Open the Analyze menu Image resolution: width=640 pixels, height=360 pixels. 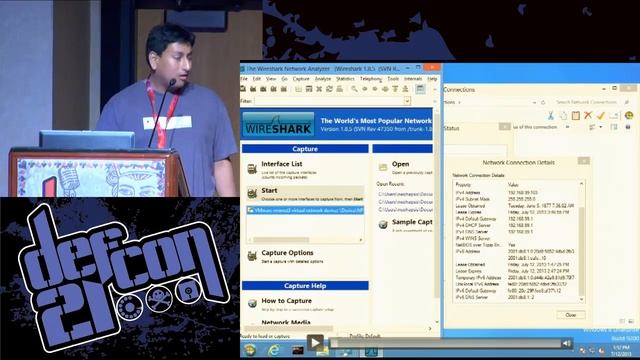click(x=322, y=78)
